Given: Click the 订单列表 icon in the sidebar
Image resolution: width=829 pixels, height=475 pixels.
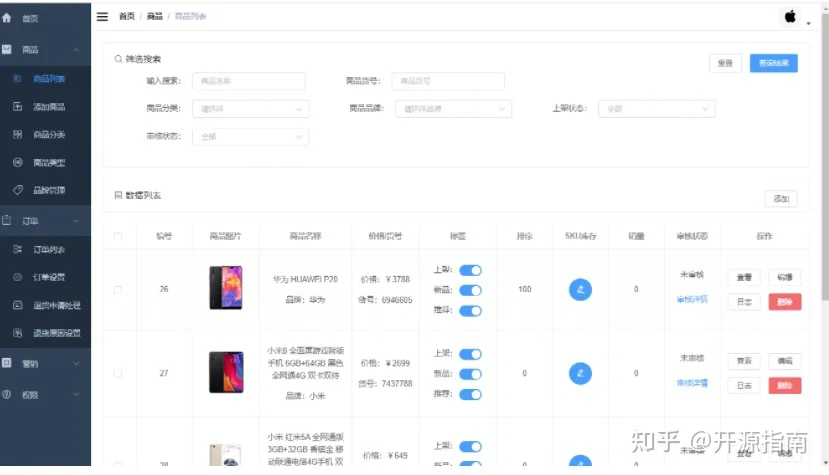Looking at the screenshot, I should click(x=17, y=249).
